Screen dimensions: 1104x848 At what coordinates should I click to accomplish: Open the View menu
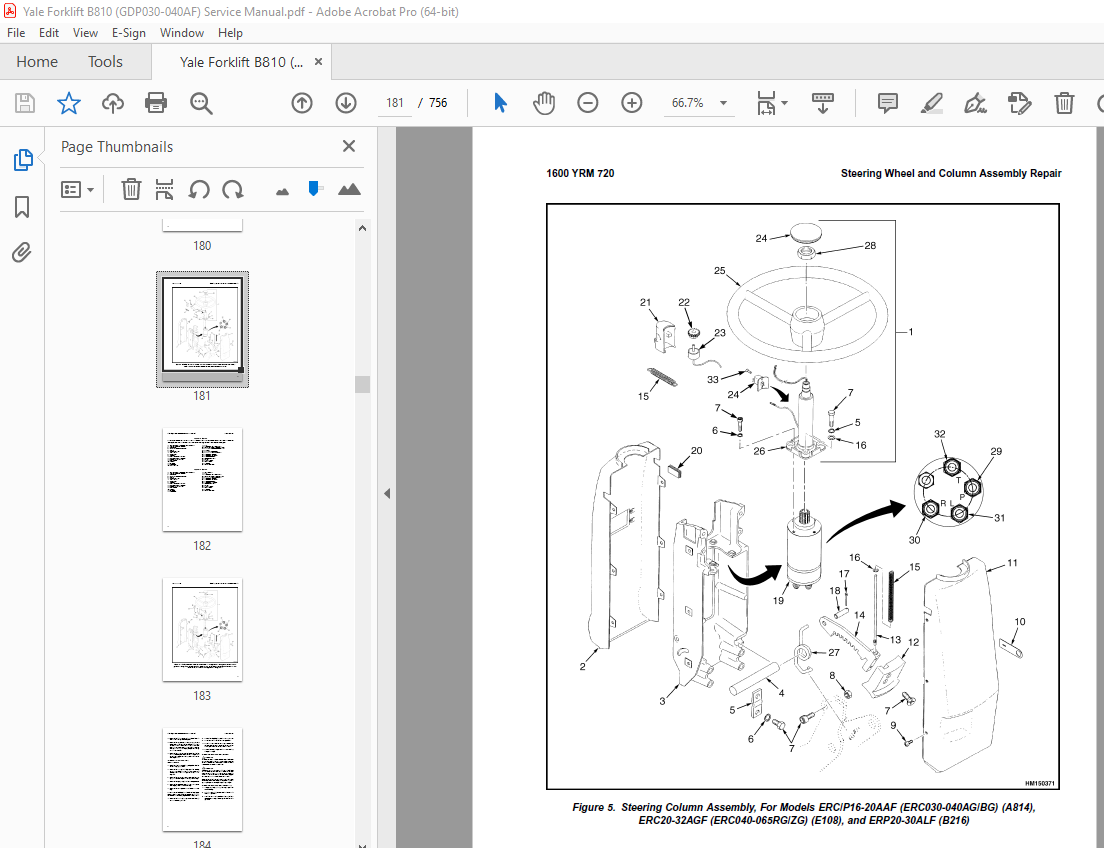click(x=85, y=32)
